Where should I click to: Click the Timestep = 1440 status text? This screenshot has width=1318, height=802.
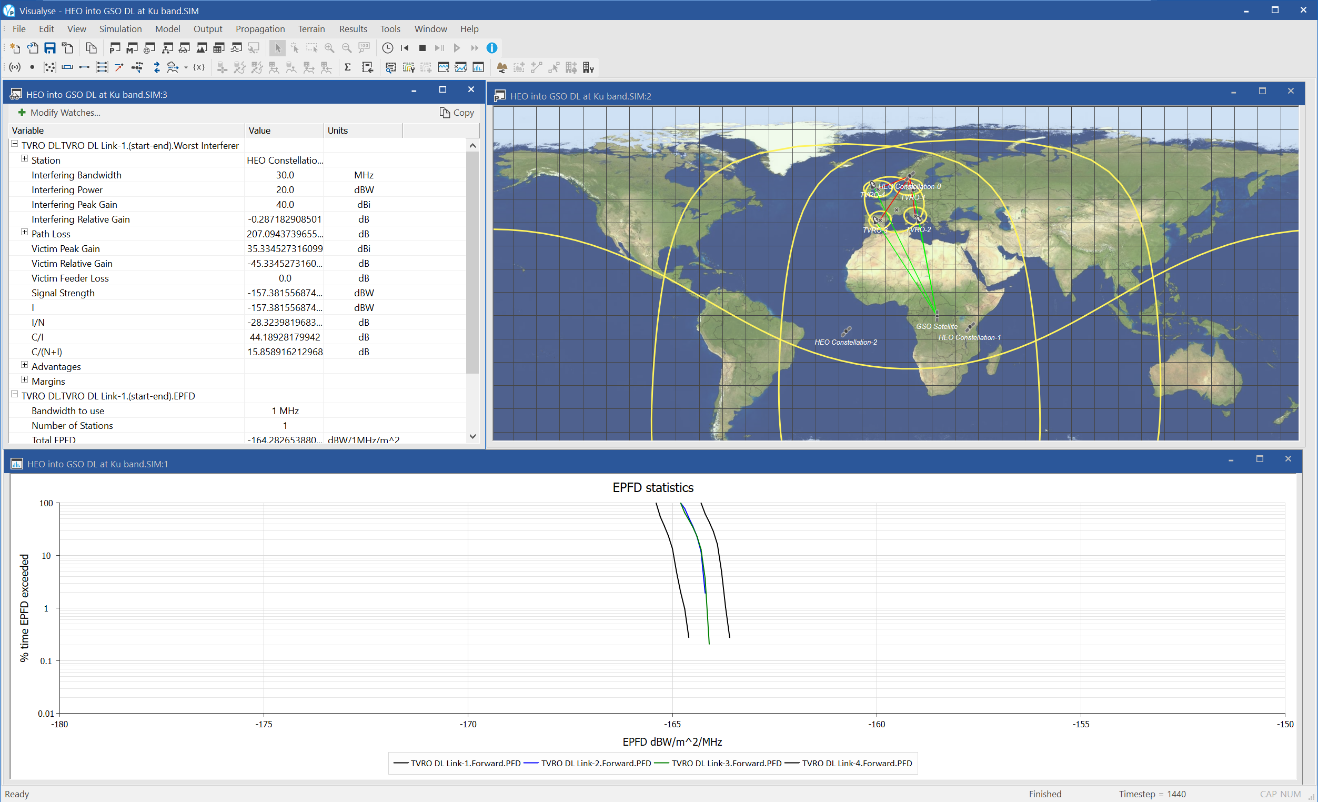tap(1152, 794)
